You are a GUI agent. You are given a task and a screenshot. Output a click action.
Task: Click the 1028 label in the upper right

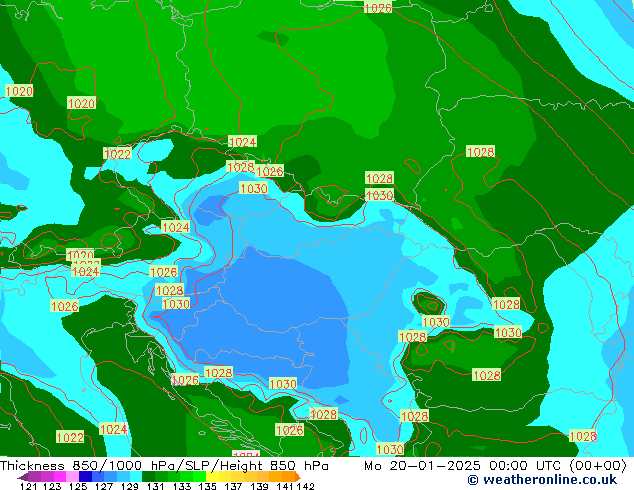pyautogui.click(x=480, y=152)
